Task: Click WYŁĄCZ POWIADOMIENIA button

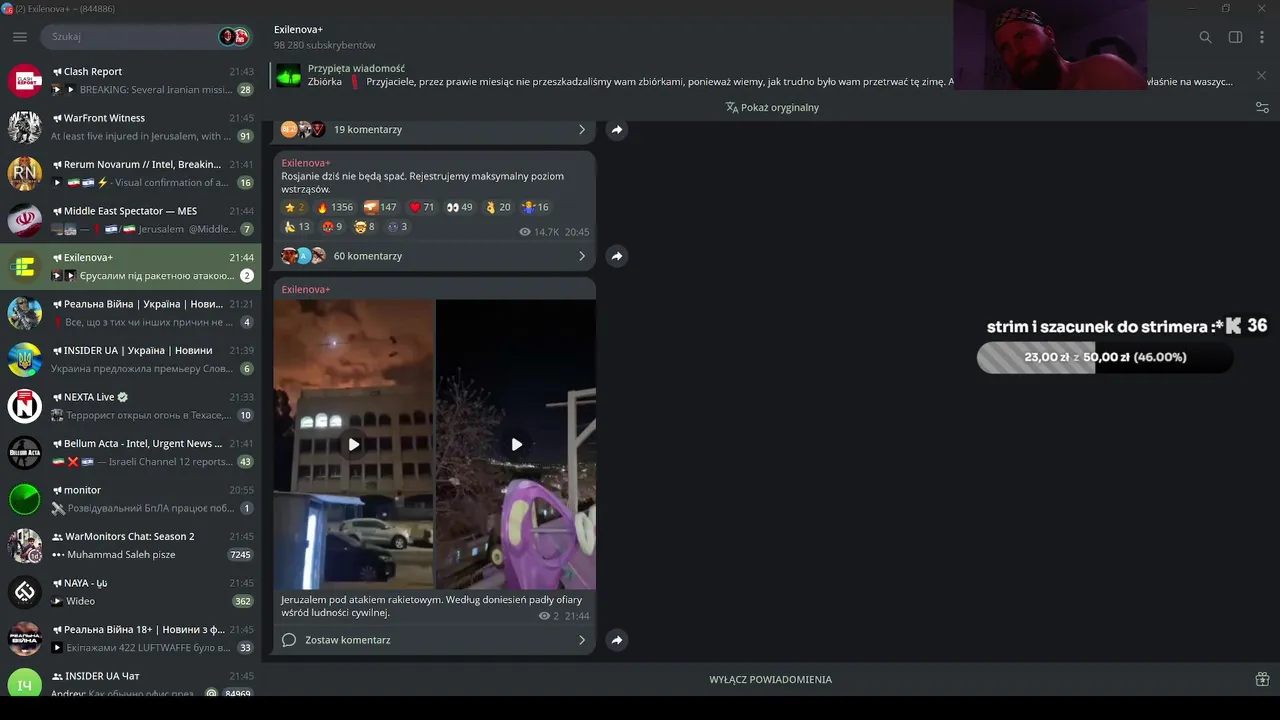Action: coord(770,680)
